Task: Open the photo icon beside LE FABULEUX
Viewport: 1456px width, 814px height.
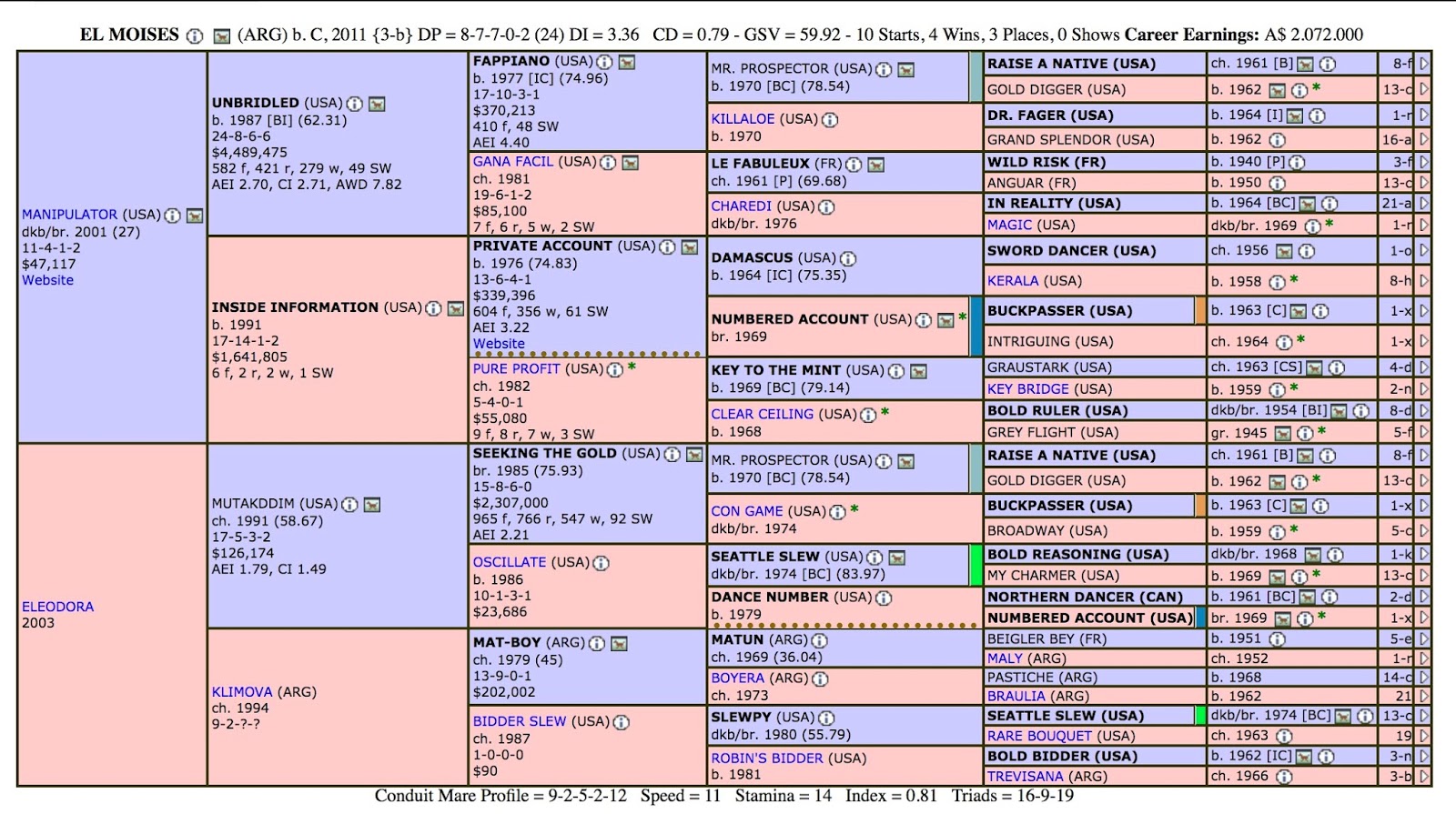Action: pyautogui.click(x=876, y=165)
